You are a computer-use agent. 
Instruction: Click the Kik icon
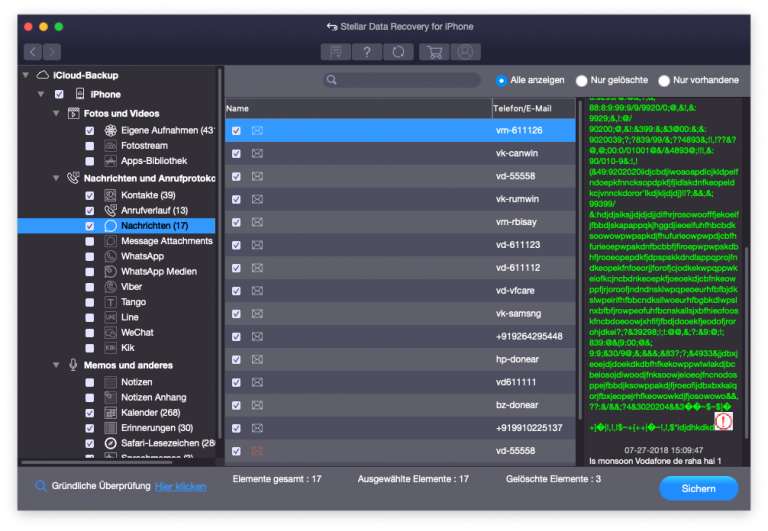(x=111, y=348)
